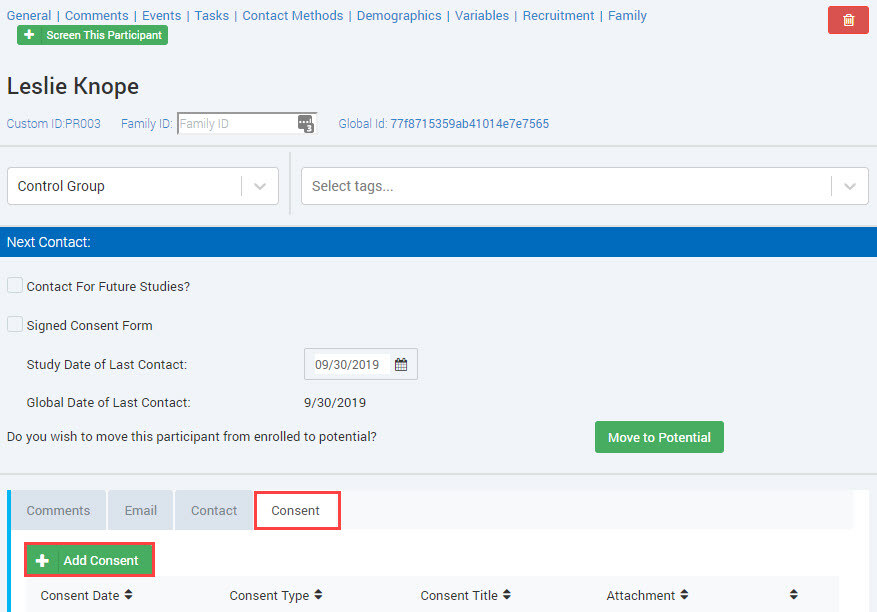Click into the Family ID field

point(235,124)
